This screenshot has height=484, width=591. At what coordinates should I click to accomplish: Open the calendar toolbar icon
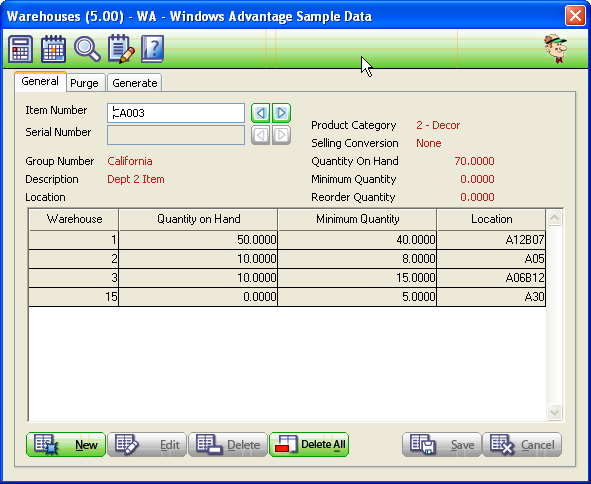[53, 49]
